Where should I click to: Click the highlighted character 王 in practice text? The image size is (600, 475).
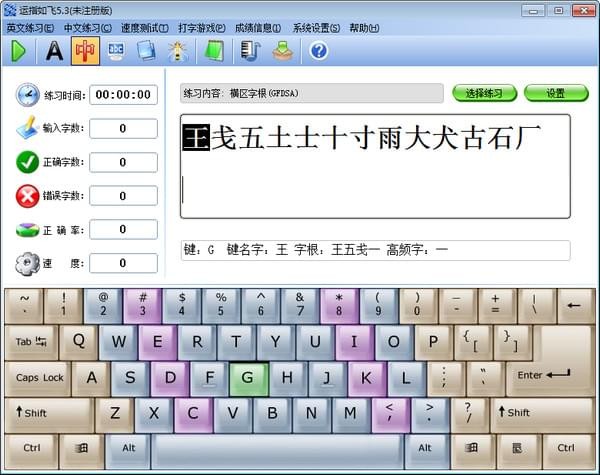tap(196, 138)
